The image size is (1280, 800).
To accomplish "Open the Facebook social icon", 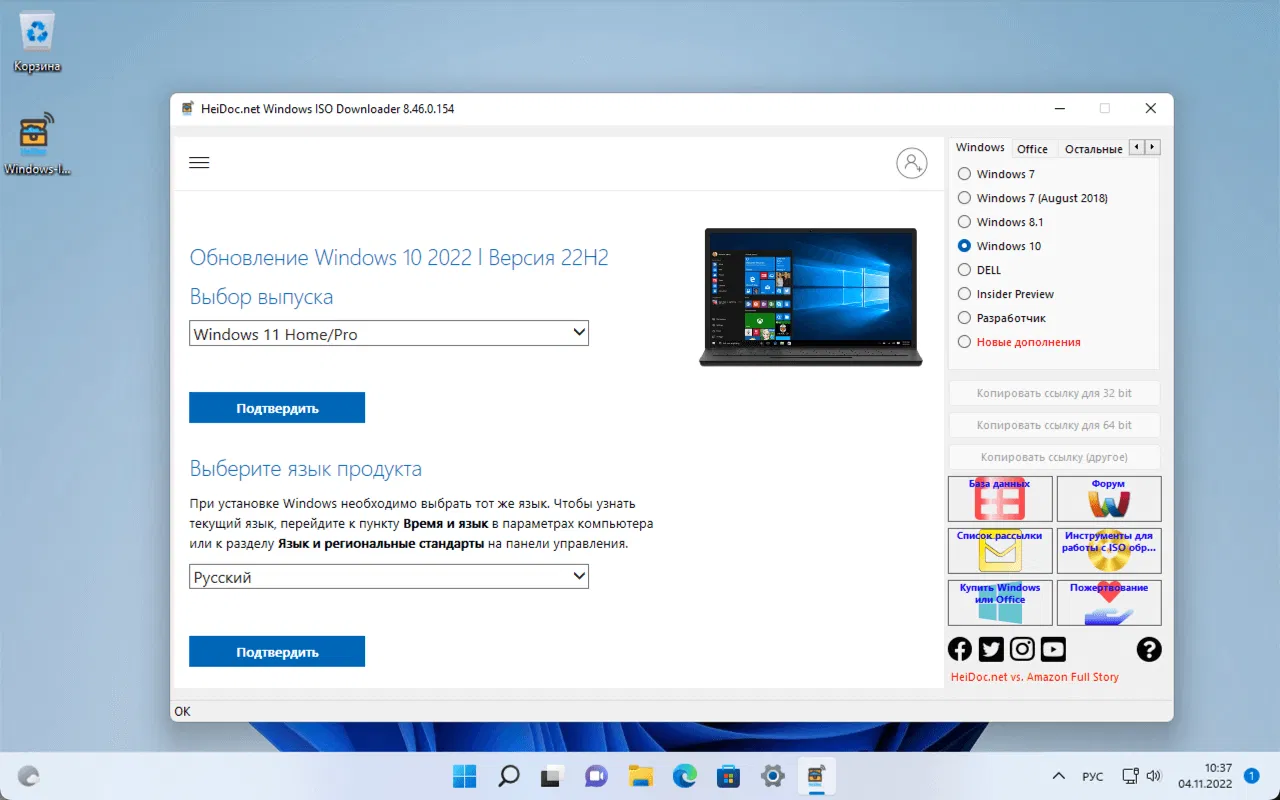I will point(959,649).
